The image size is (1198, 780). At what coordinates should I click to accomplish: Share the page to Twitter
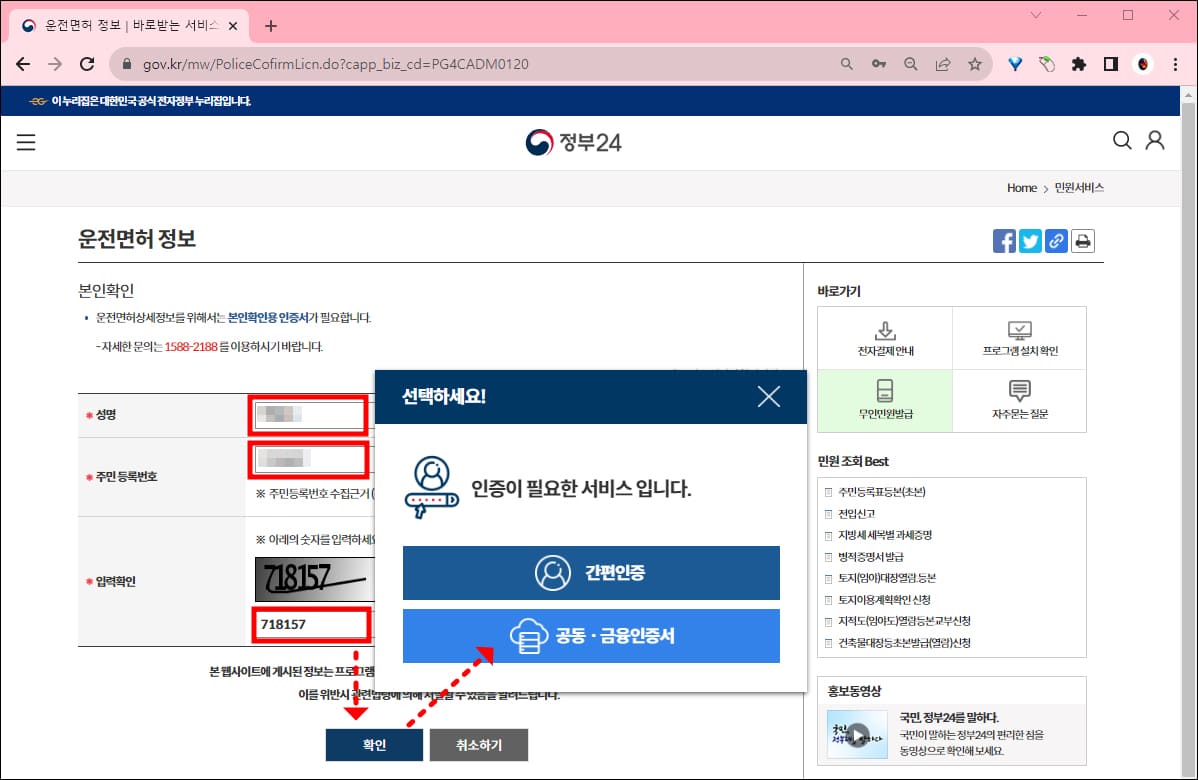click(1029, 240)
